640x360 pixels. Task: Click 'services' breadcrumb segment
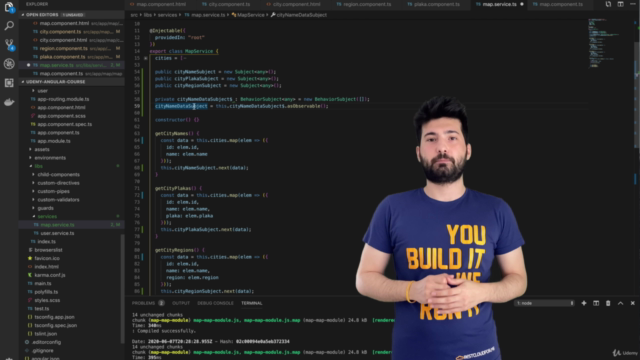(x=167, y=15)
